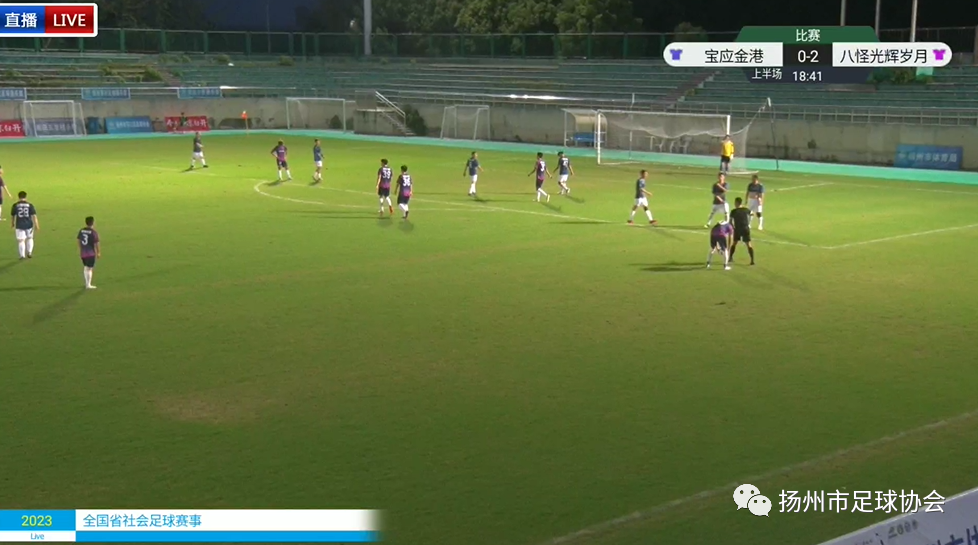Click the blue 直播 label

pos(22,20)
